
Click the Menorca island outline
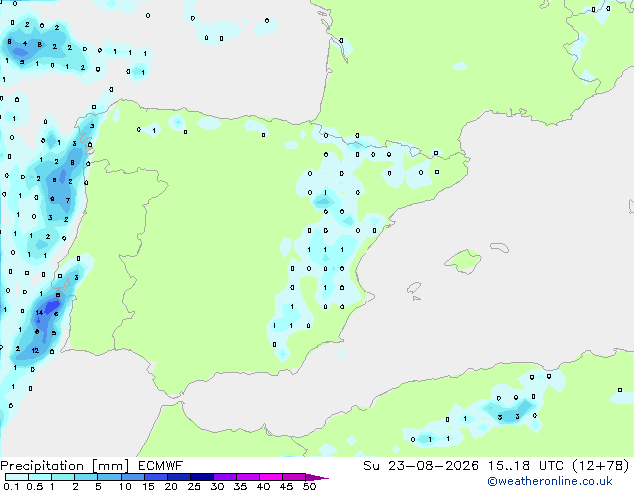[499, 247]
